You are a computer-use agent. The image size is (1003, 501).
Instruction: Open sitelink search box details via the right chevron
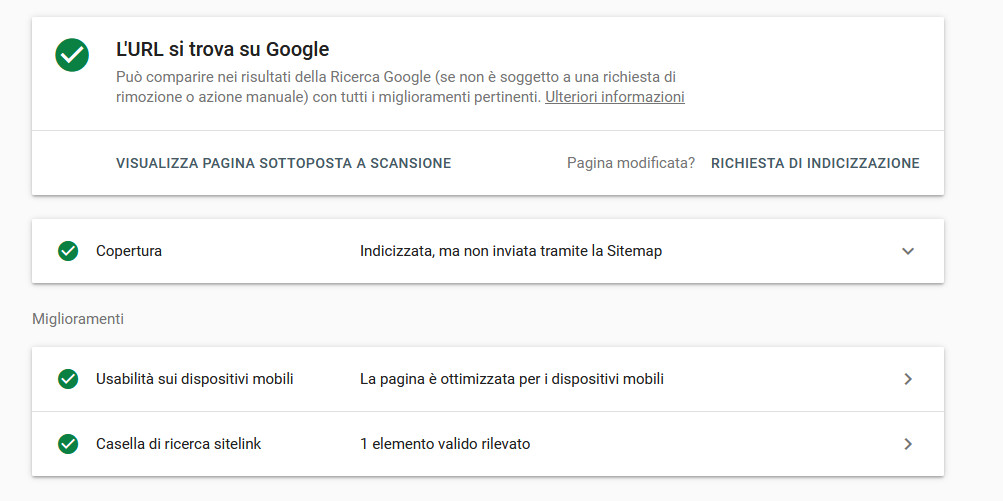[908, 444]
